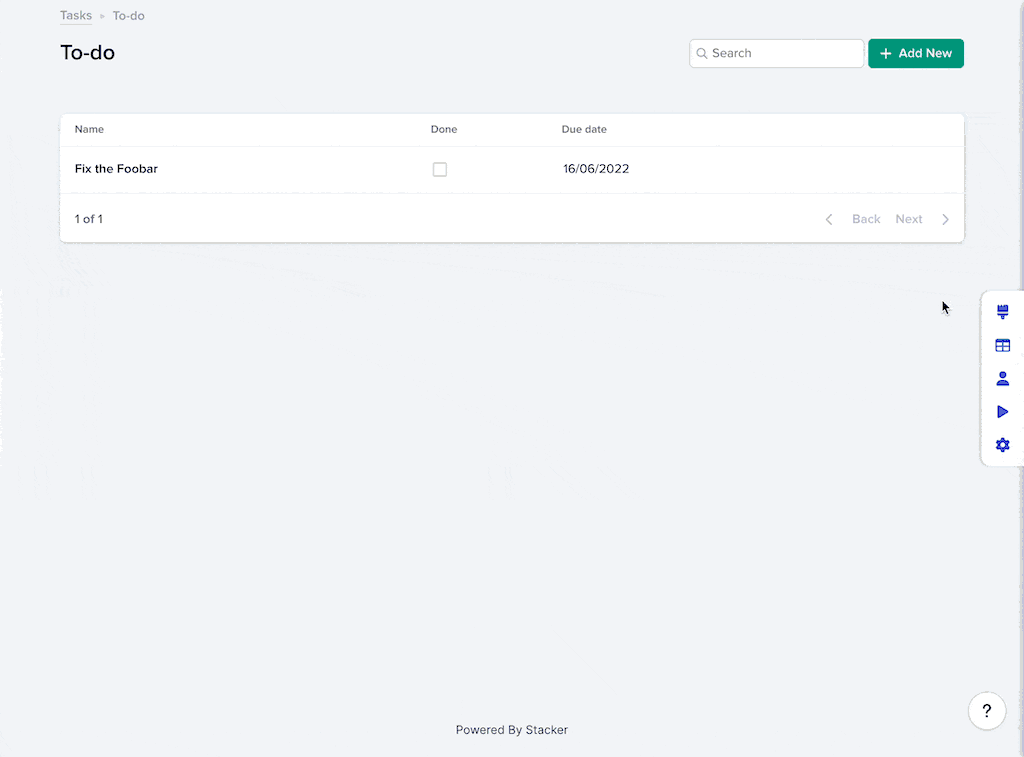Image resolution: width=1024 pixels, height=757 pixels.
Task: Open the user/person icon in side panel
Action: pos(1002,378)
